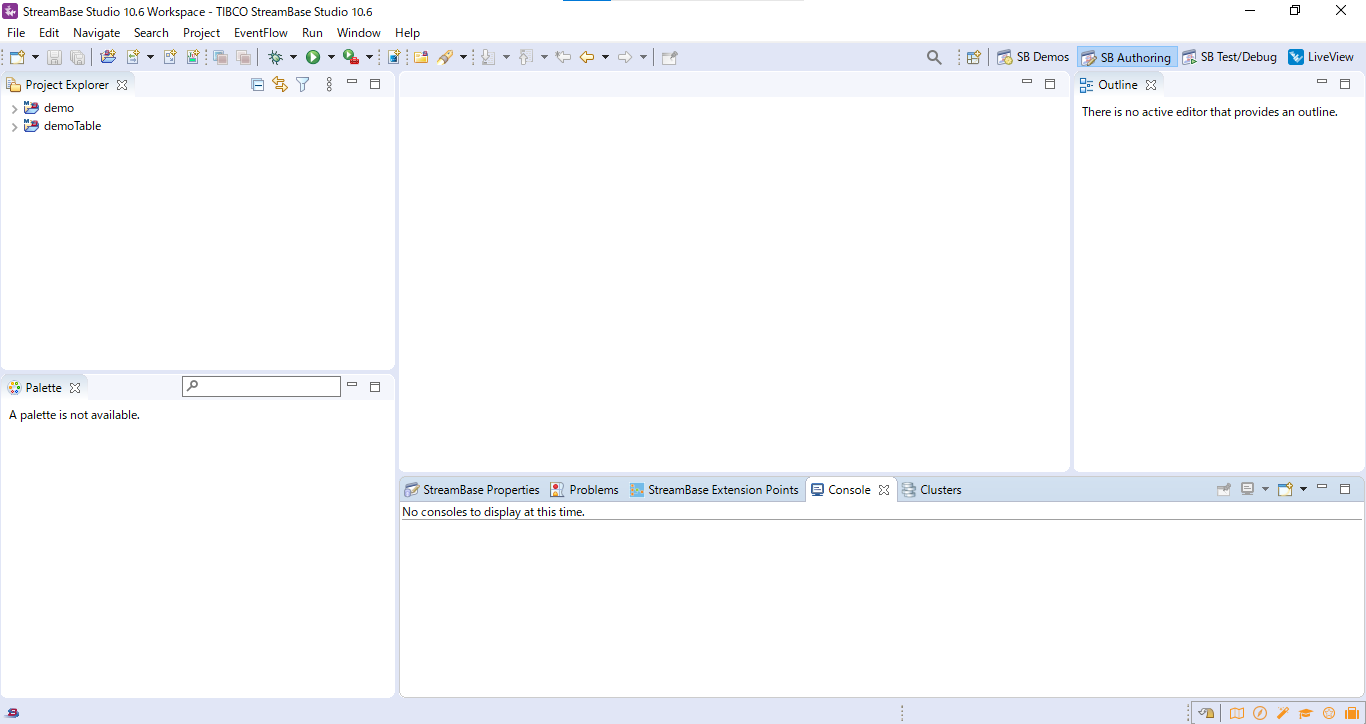1366x724 pixels.
Task: Open the File menu
Action: tap(16, 33)
